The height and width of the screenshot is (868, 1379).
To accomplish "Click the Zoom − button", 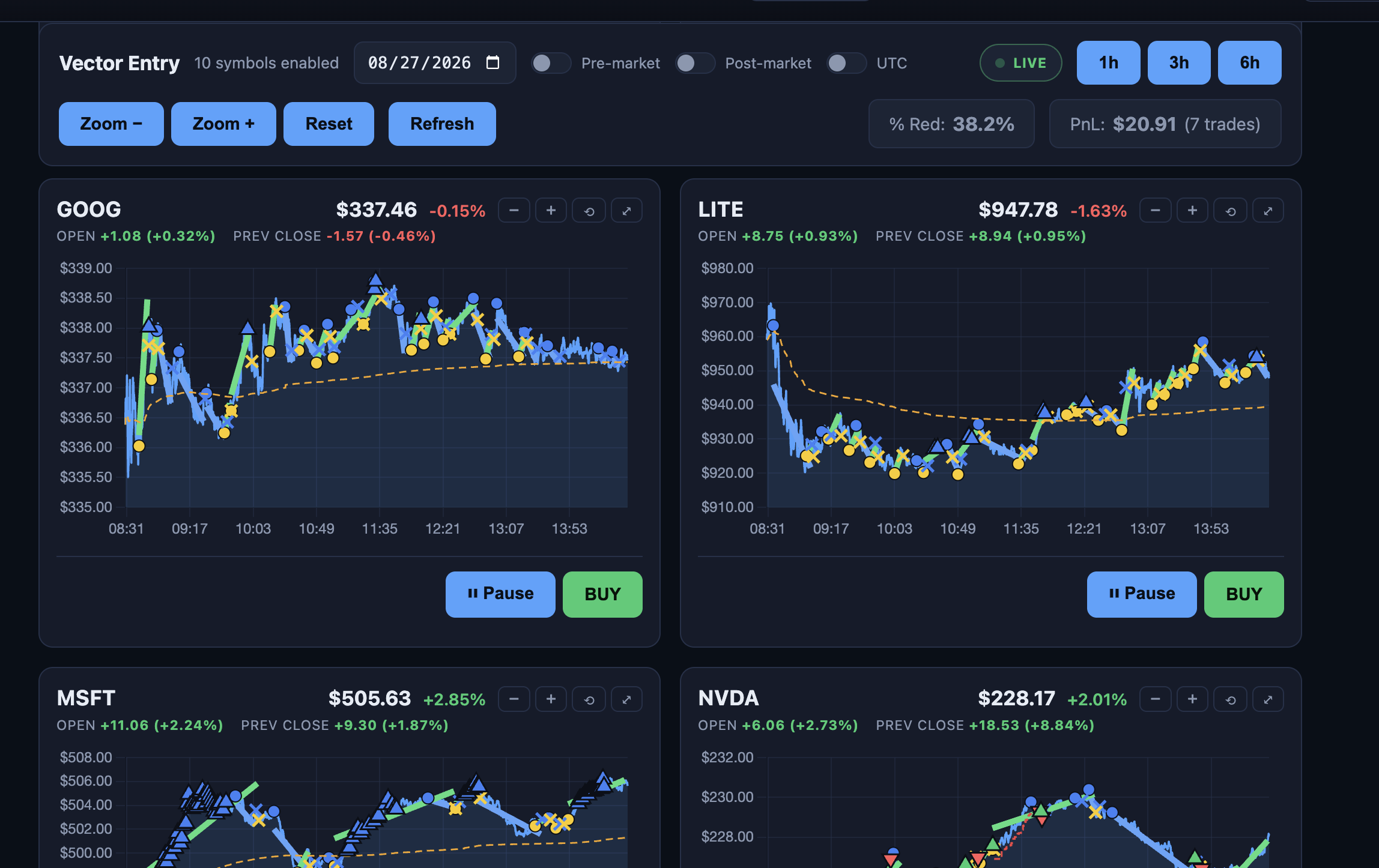I will (111, 124).
